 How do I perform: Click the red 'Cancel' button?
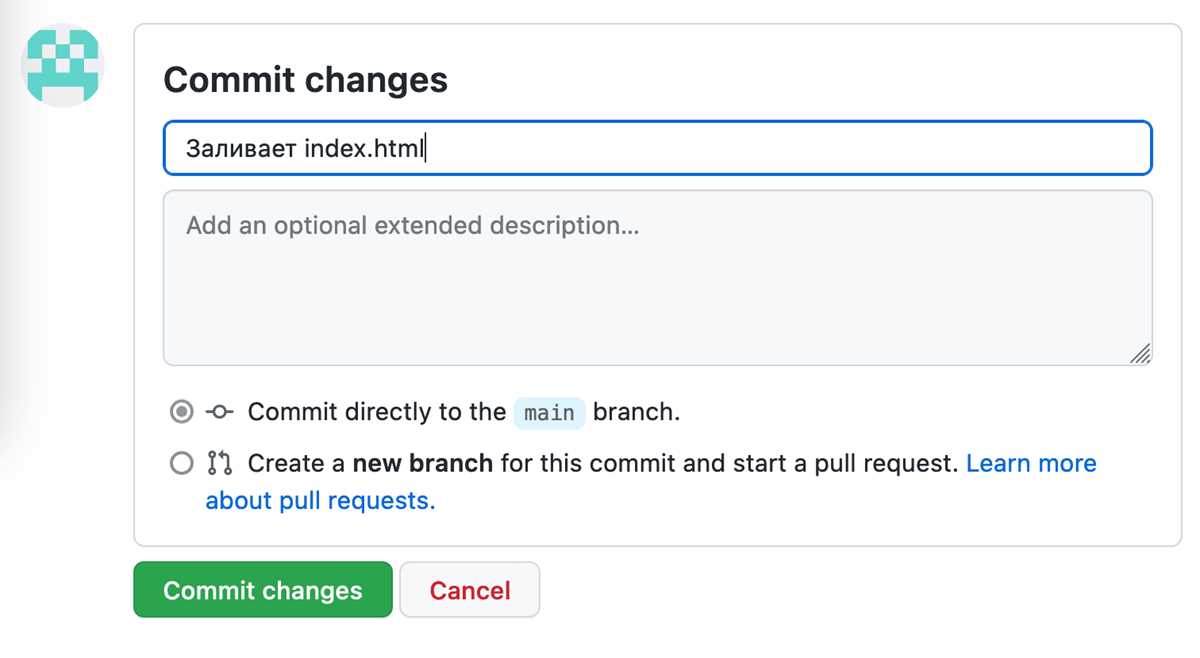coord(470,590)
